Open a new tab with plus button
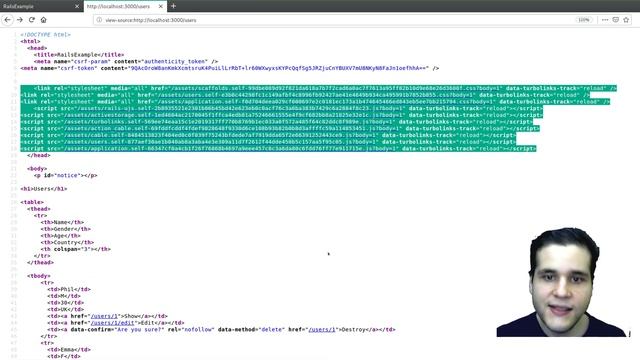640x360 pixels. coord(173,6)
